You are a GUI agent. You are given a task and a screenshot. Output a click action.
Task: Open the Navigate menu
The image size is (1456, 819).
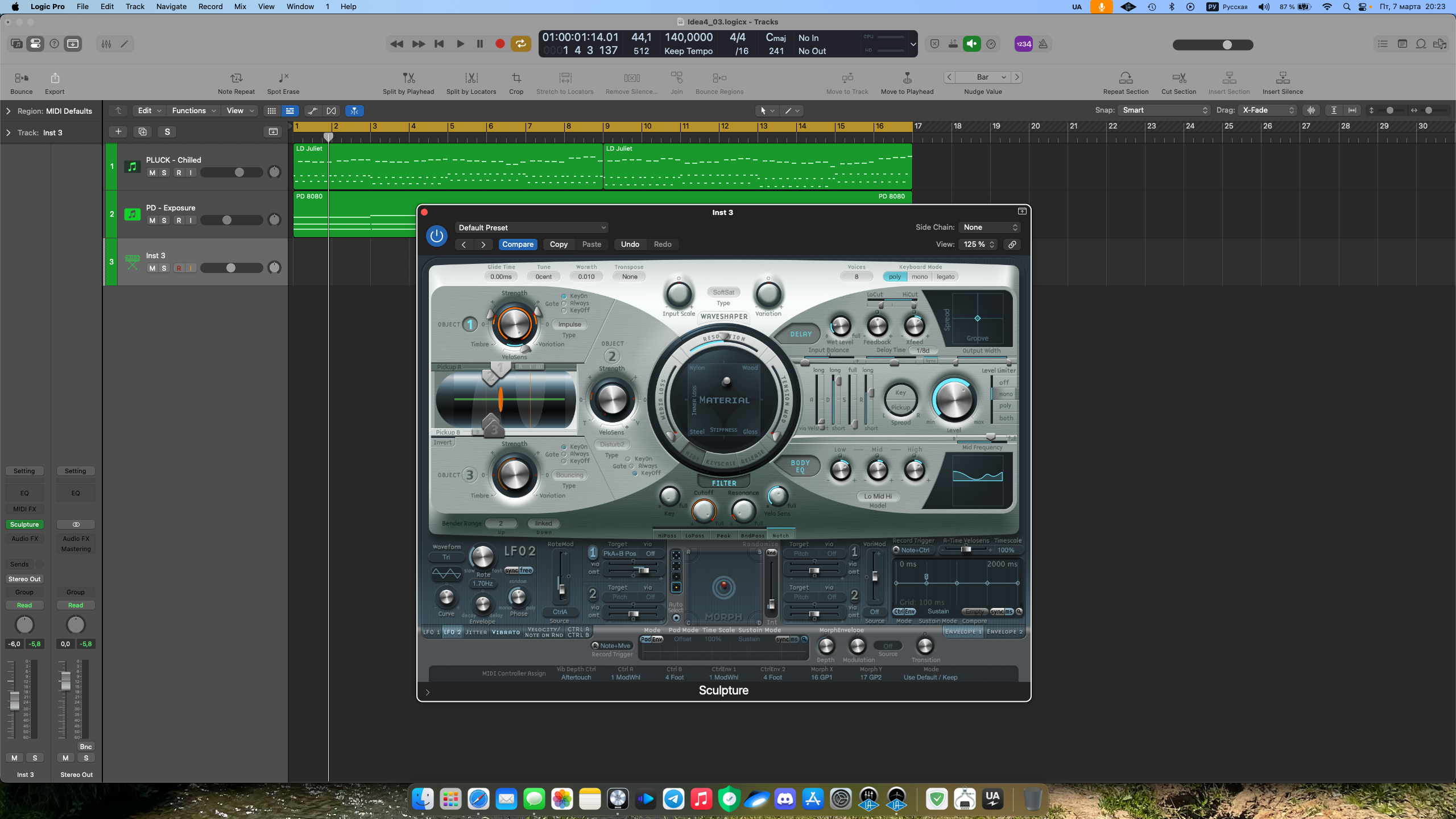(x=171, y=7)
